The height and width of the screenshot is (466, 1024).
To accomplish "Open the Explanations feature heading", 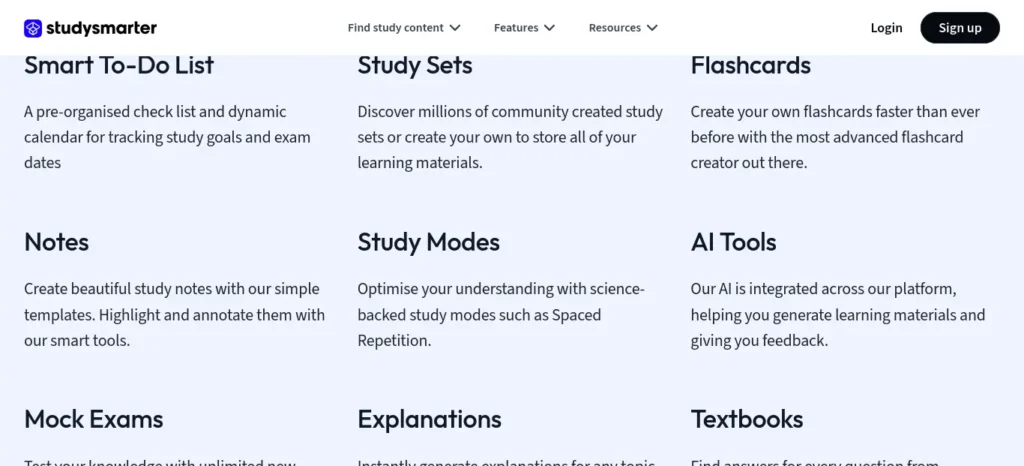I will click(x=430, y=419).
